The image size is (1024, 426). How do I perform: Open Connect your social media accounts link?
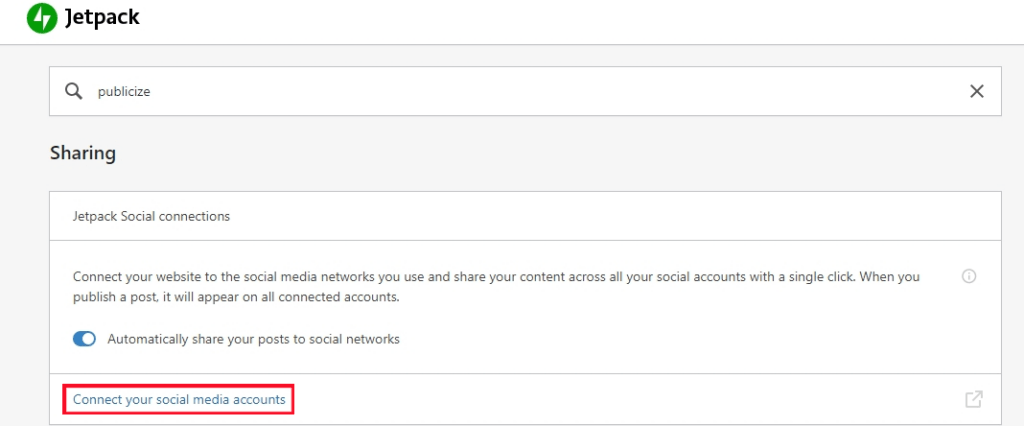tap(179, 399)
